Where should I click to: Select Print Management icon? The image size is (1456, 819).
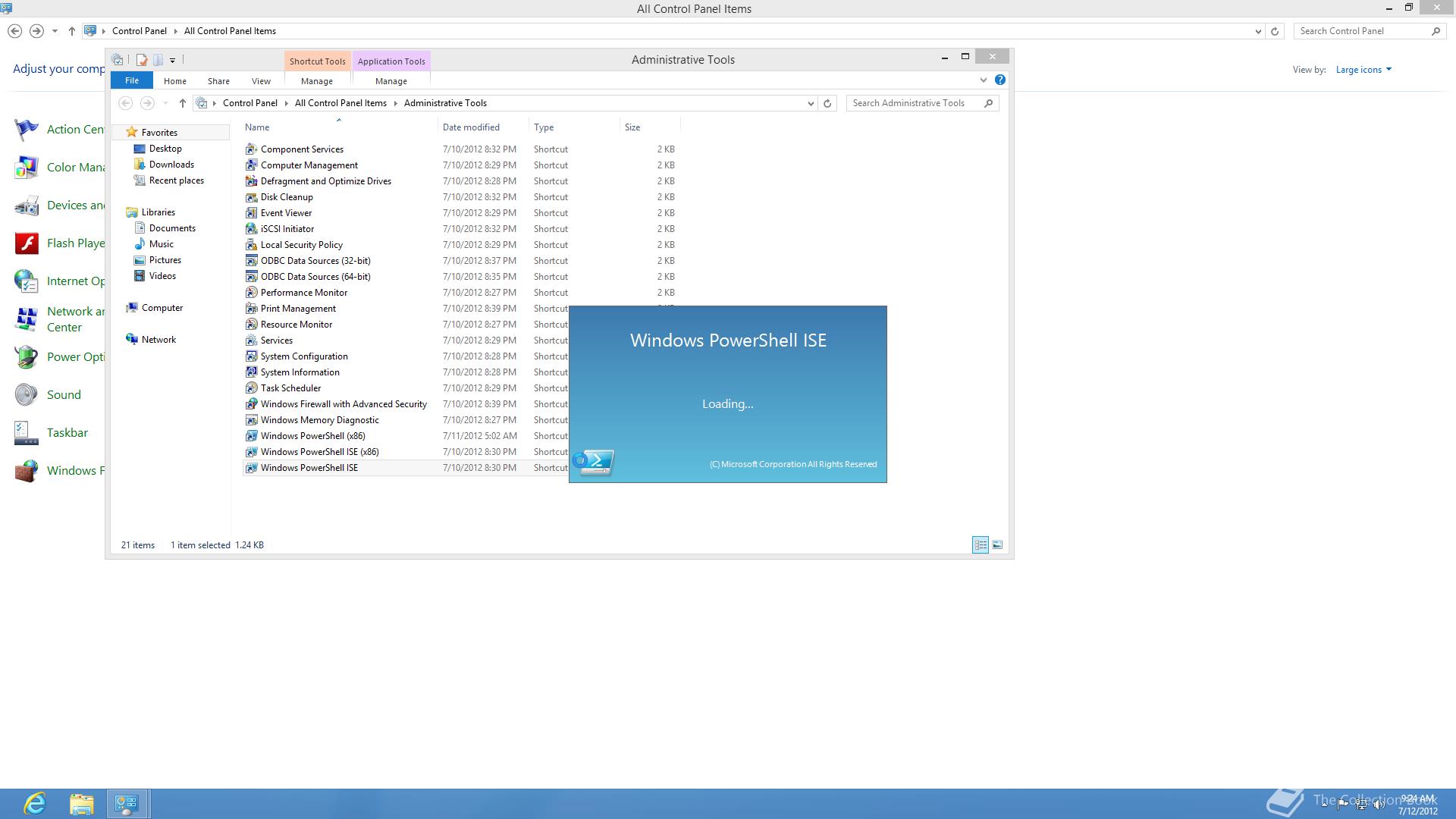pyautogui.click(x=251, y=309)
